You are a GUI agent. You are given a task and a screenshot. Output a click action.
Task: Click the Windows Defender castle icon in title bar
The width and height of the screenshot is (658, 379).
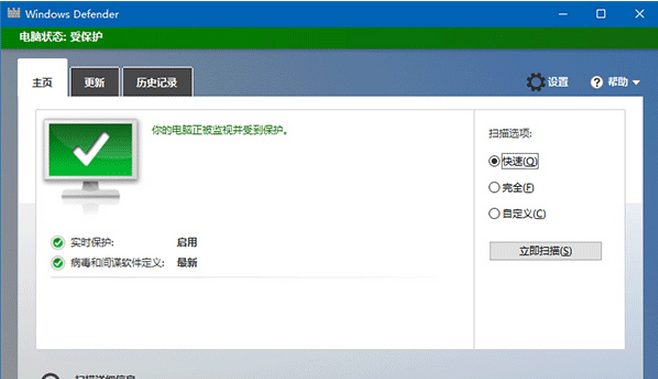[14, 13]
